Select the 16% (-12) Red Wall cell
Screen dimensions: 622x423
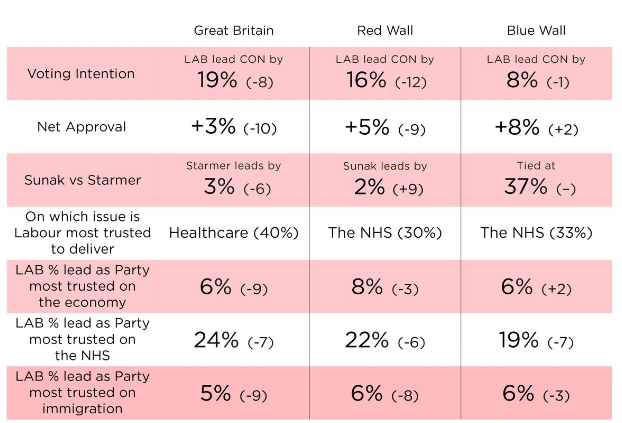[x=384, y=80]
